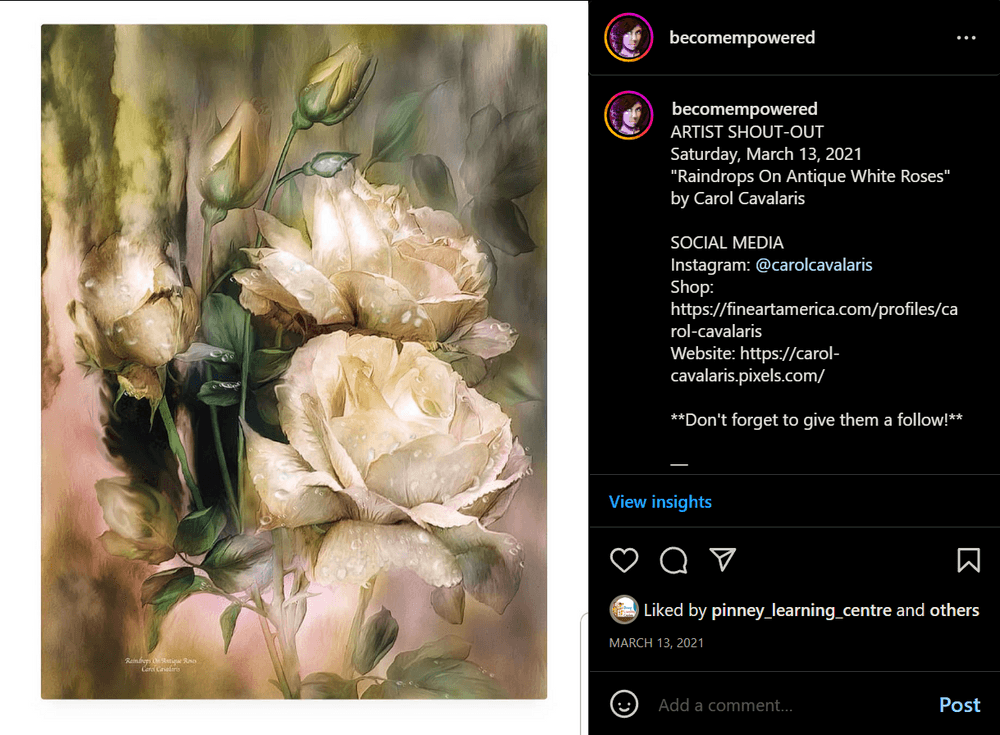This screenshot has width=1000, height=735.
Task: Open pinney_learning_centre profile link
Action: click(801, 611)
